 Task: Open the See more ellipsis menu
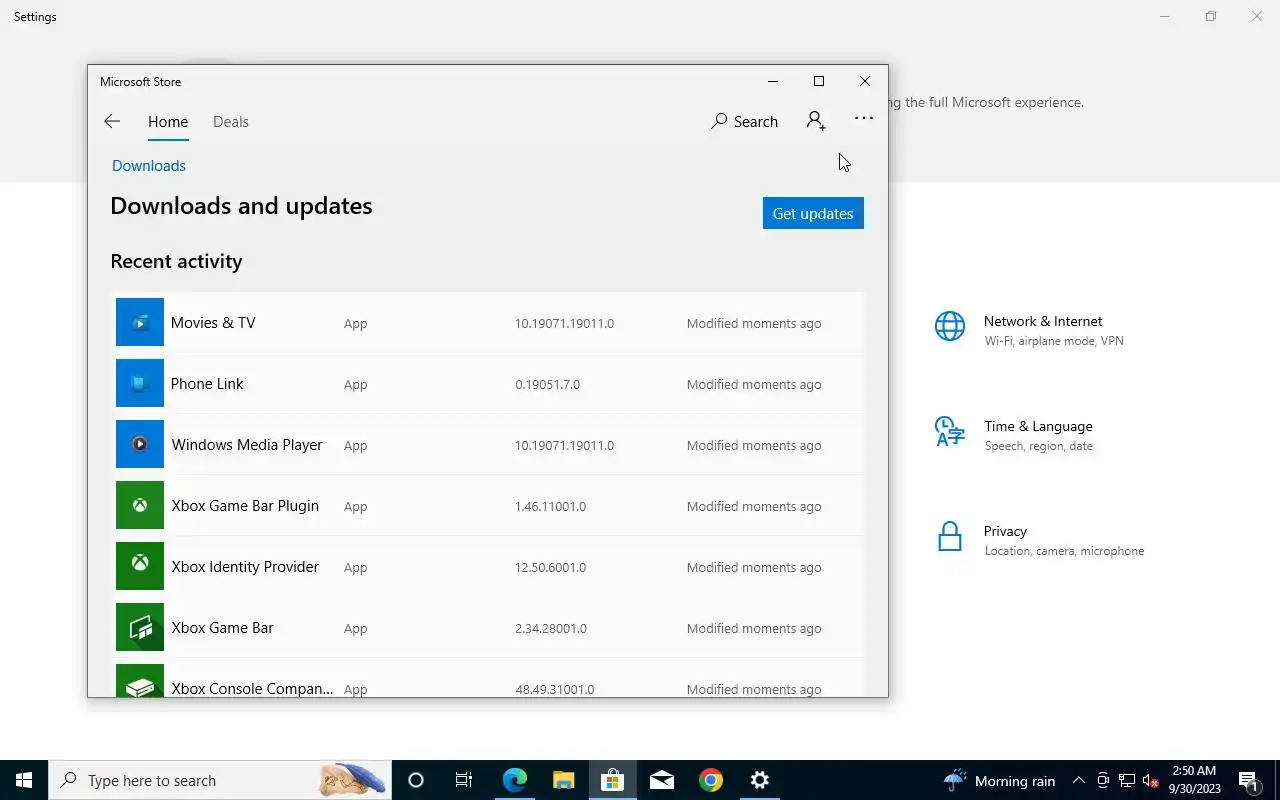point(864,118)
